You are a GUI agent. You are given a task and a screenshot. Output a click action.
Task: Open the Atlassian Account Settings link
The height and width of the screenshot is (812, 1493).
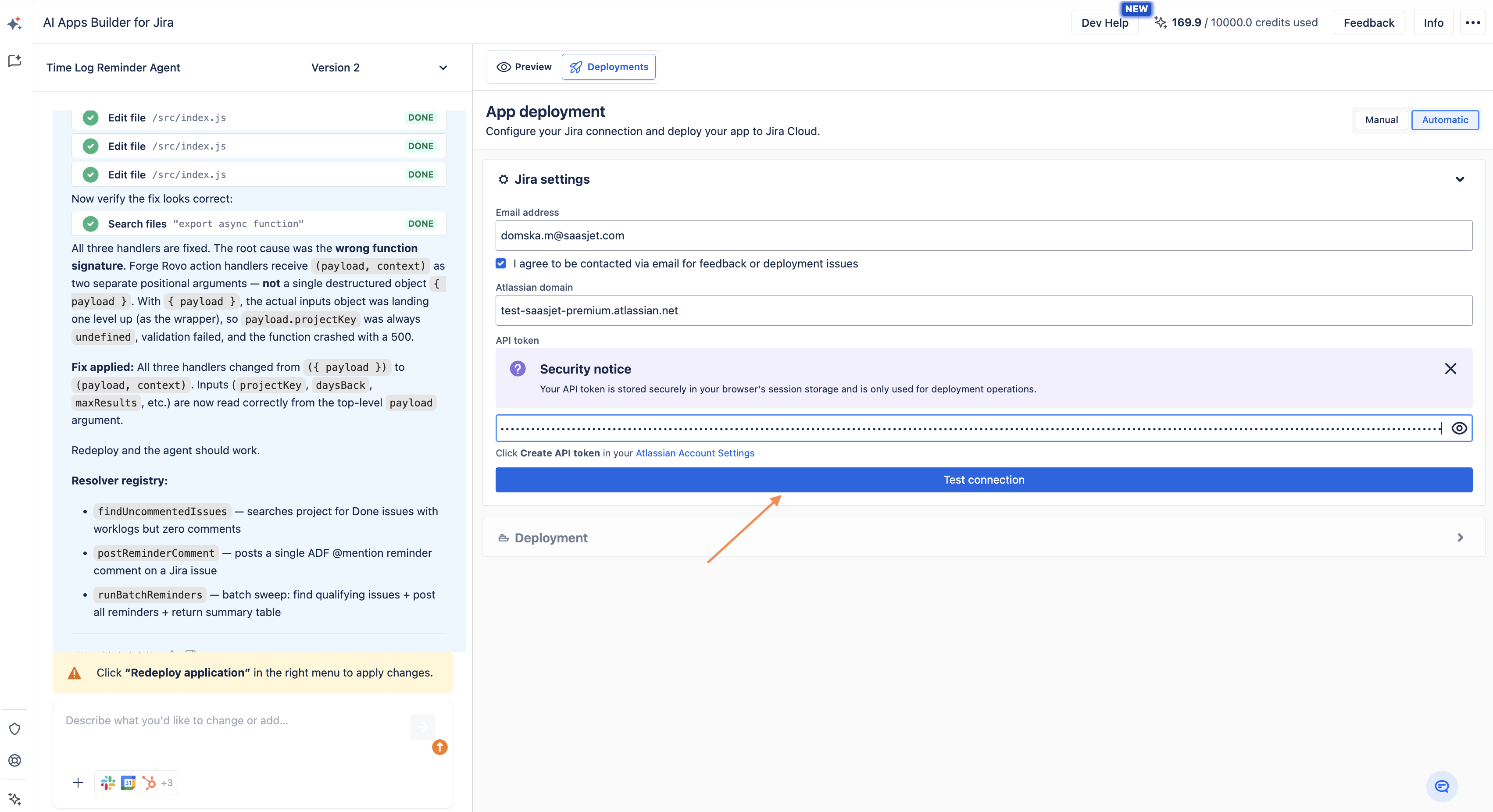coord(695,453)
